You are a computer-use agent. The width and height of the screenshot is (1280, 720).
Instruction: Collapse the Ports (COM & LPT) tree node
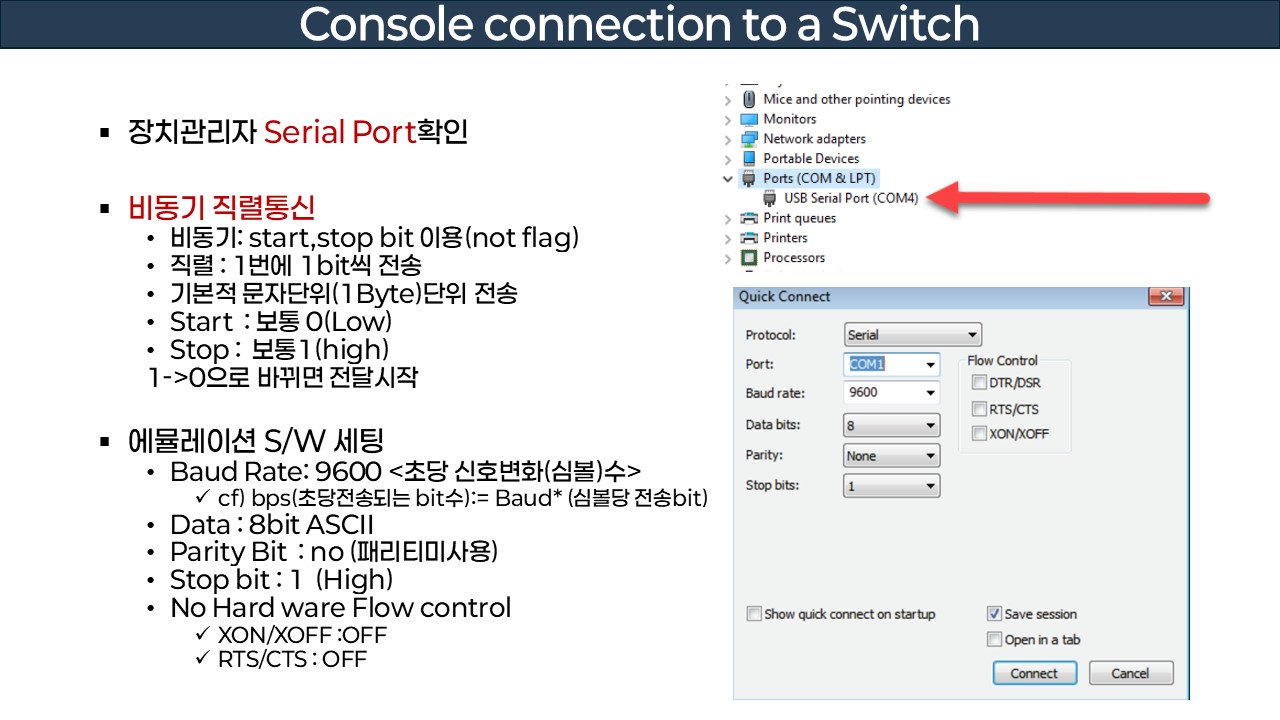coord(728,179)
